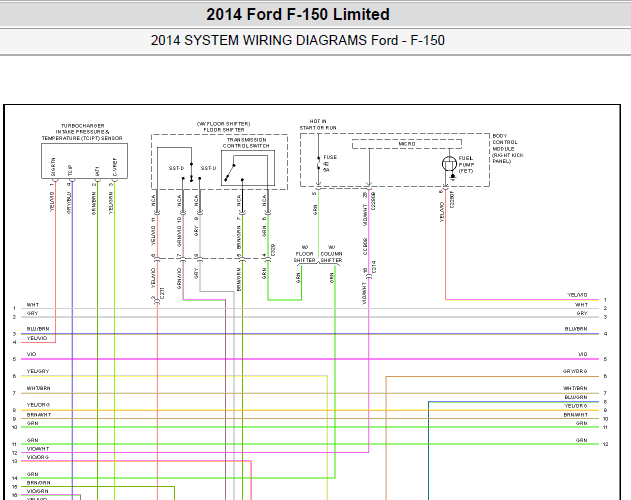631x500 pixels.
Task: Click the transmission control switch symbol
Action: [247, 168]
